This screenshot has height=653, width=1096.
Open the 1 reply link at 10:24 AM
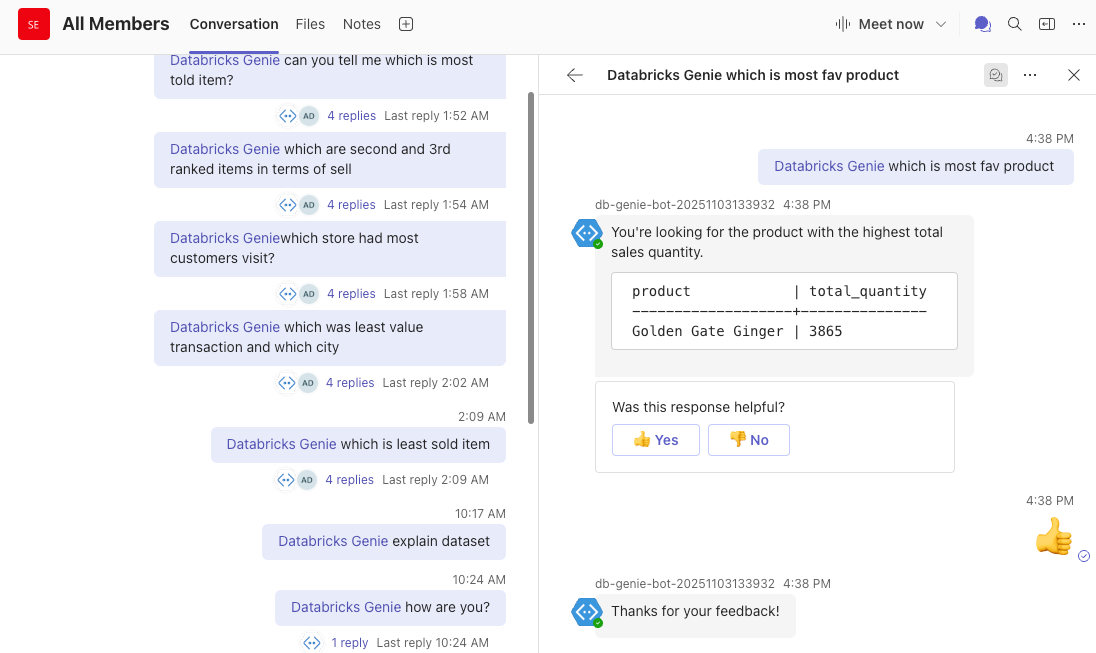(x=349, y=643)
